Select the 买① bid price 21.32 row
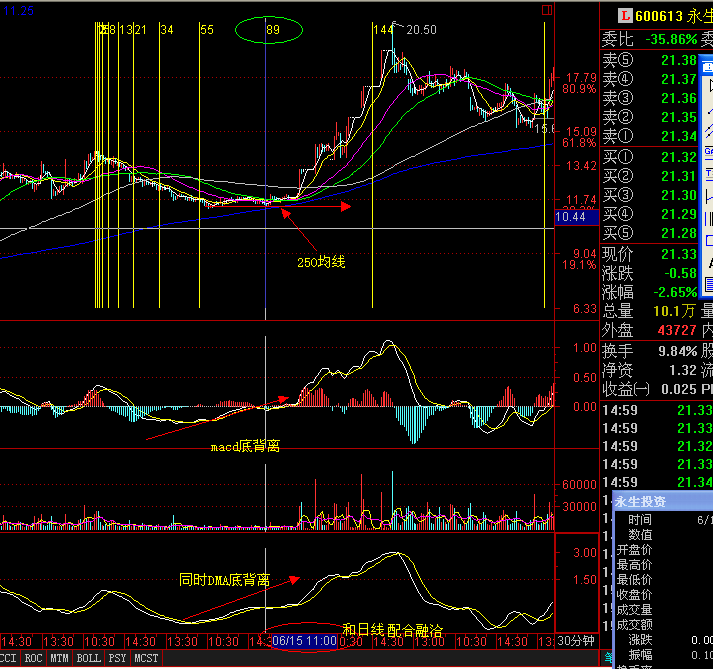Viewport: 713px width, 669px height. [x=650, y=157]
